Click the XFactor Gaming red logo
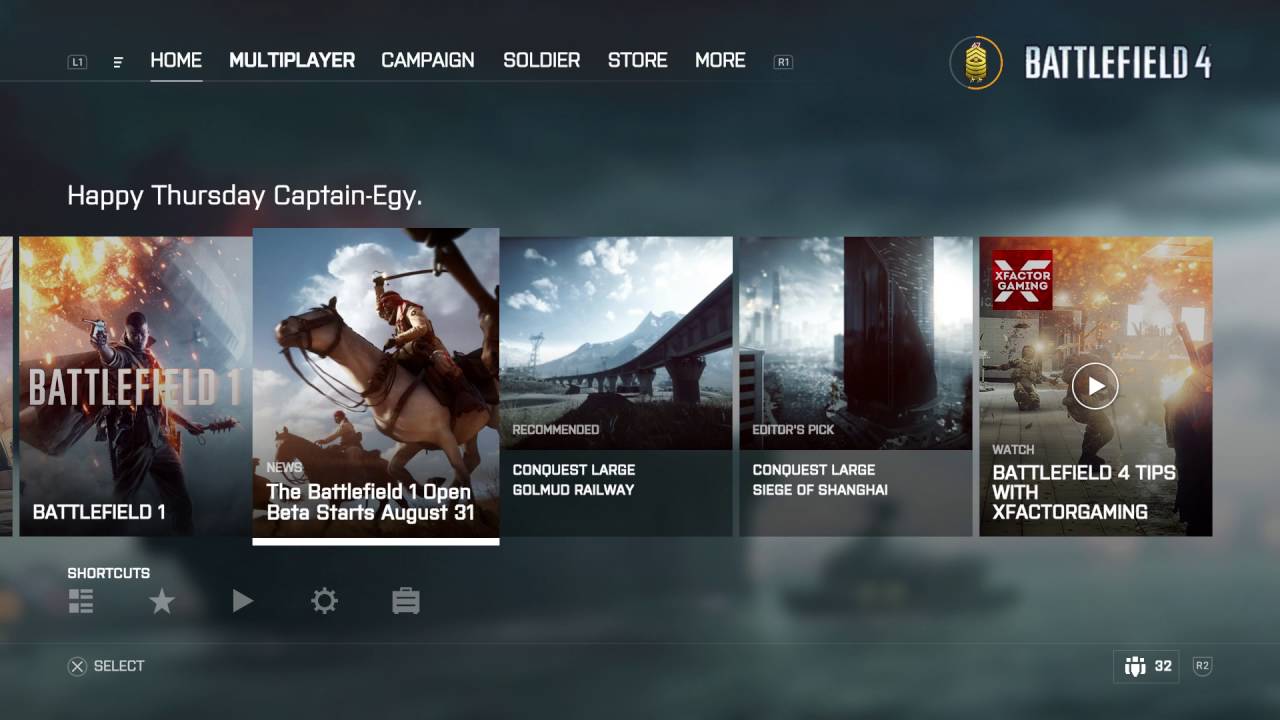This screenshot has height=720, width=1280. point(1022,280)
